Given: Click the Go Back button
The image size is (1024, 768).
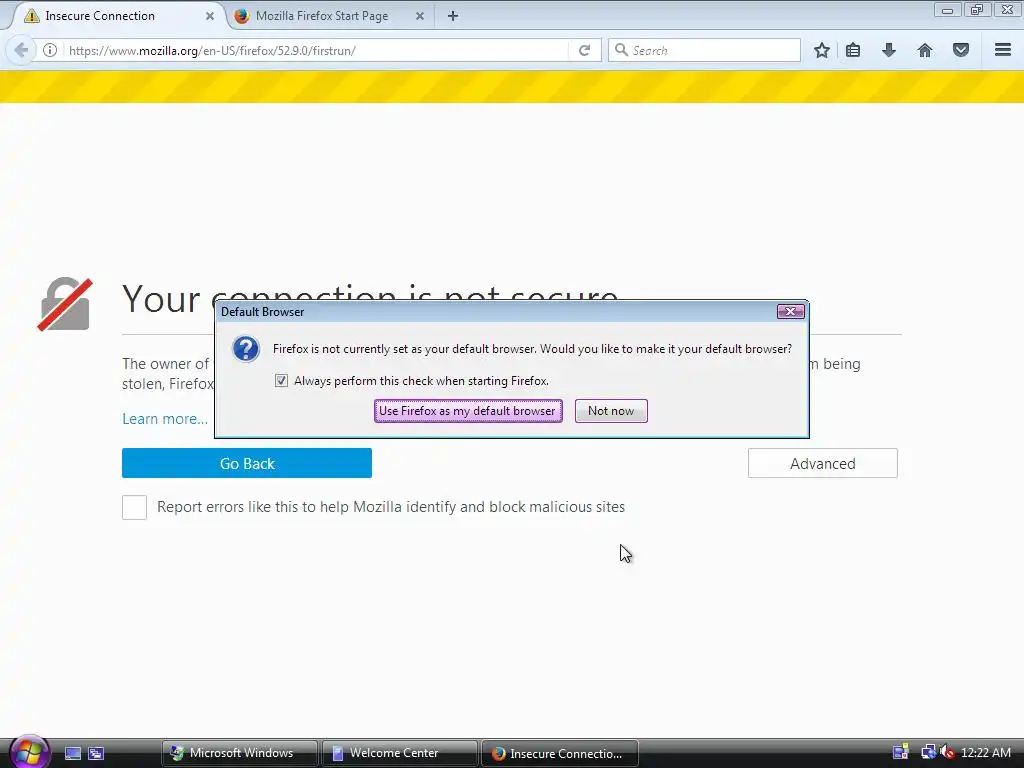Looking at the screenshot, I should pos(247,463).
